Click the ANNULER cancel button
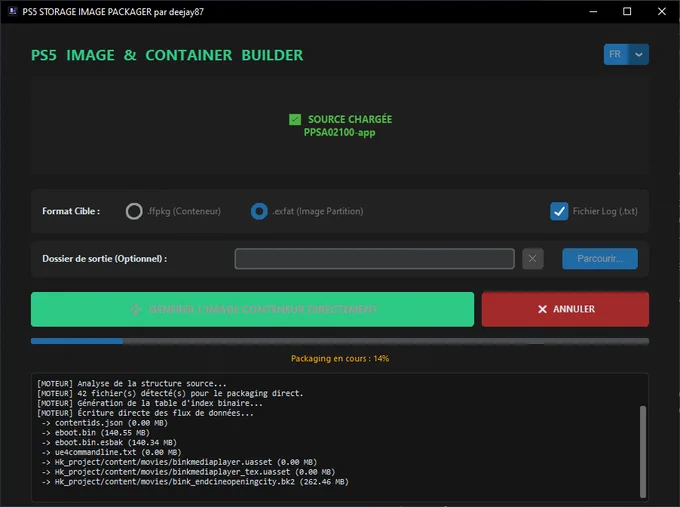 [565, 309]
